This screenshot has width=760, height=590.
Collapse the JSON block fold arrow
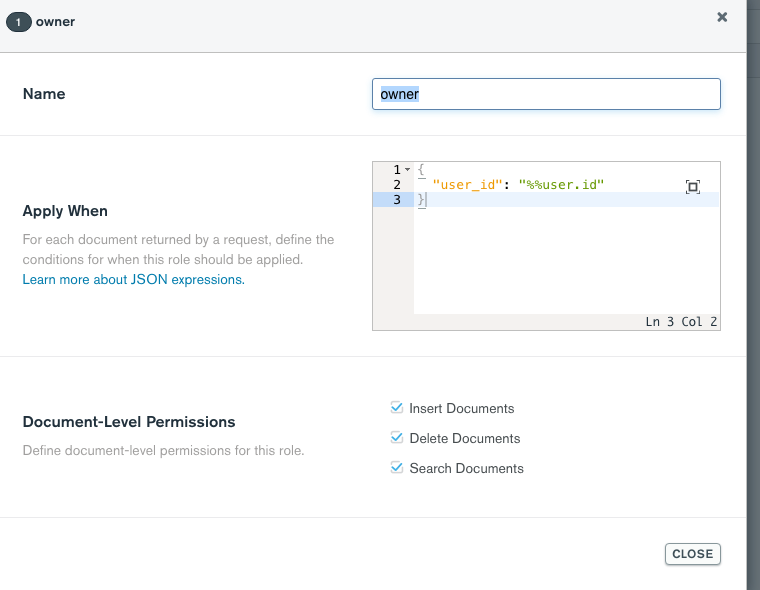[408, 170]
